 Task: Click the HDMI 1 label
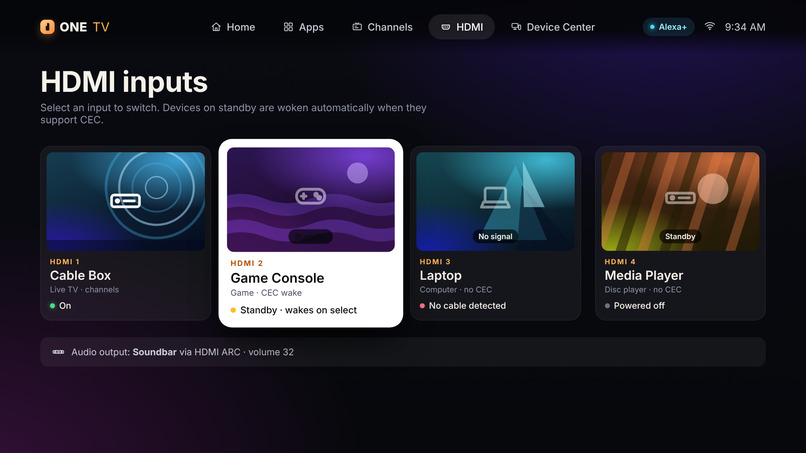(65, 262)
